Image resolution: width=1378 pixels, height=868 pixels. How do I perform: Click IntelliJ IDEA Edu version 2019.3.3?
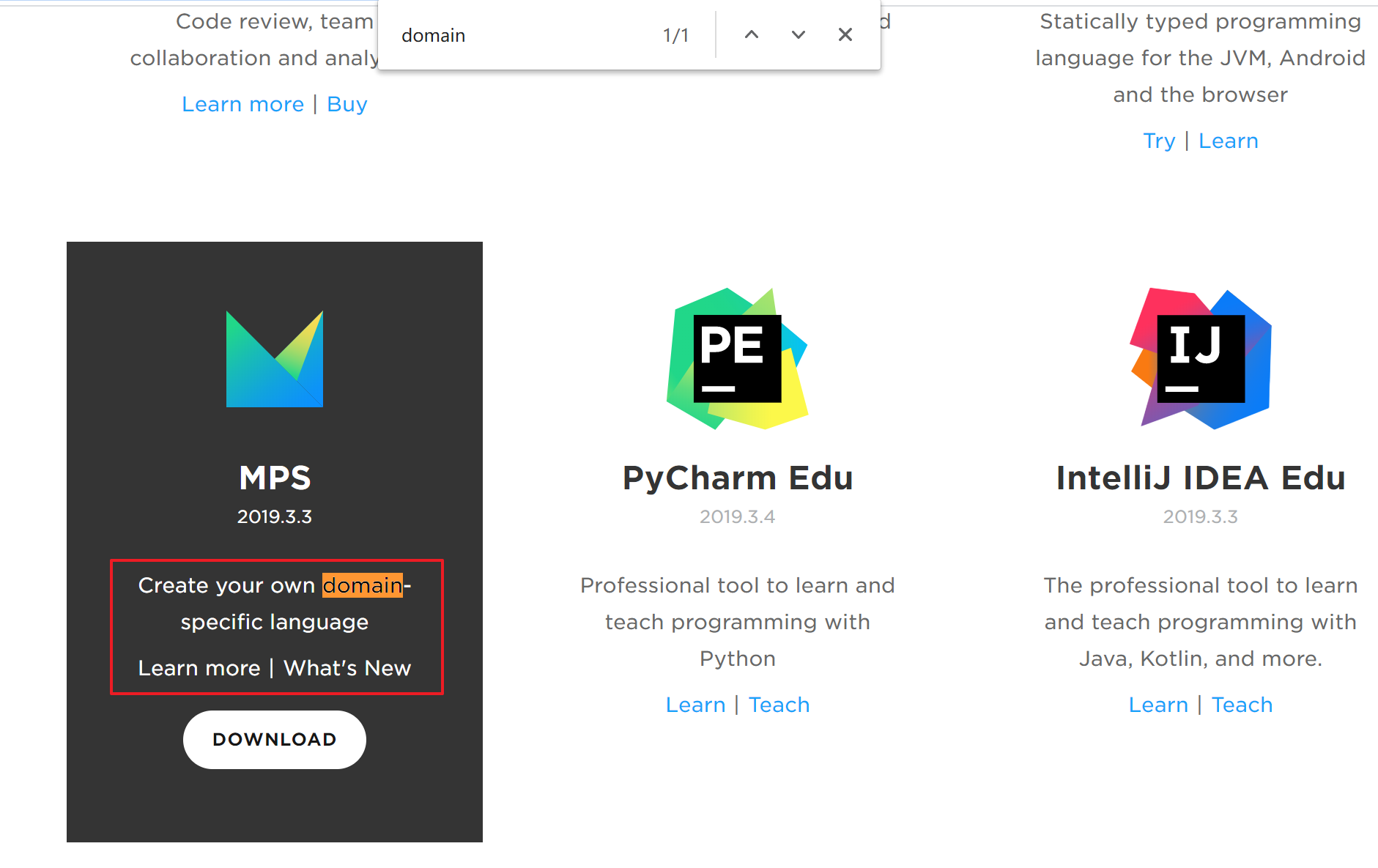[1201, 516]
